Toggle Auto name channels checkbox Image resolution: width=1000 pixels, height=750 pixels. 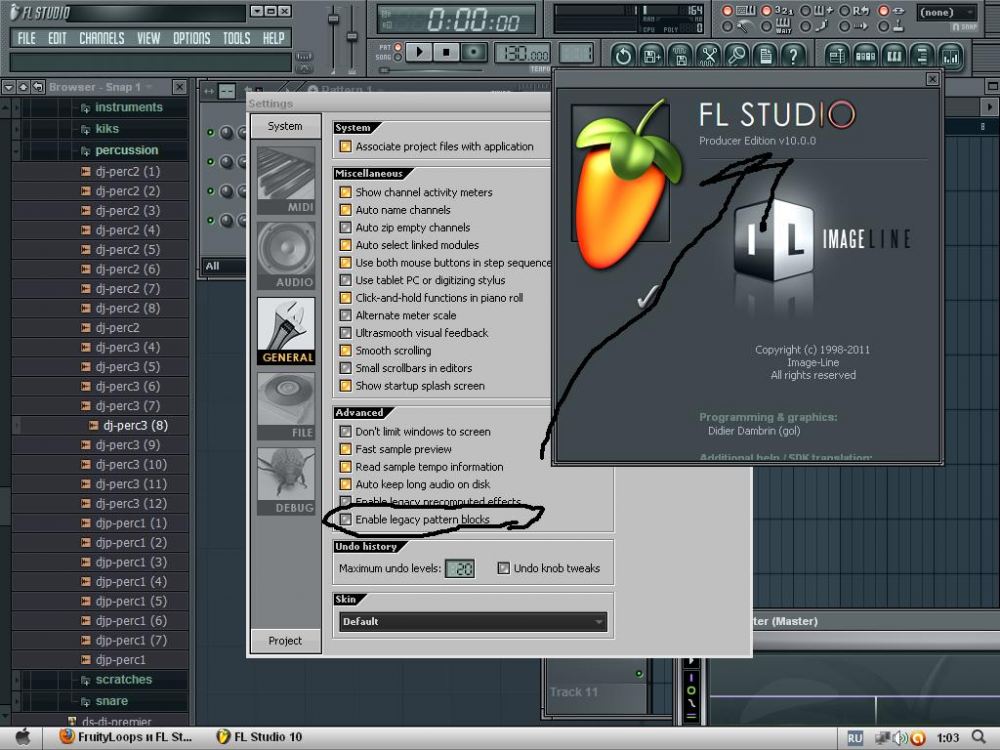[x=346, y=210]
